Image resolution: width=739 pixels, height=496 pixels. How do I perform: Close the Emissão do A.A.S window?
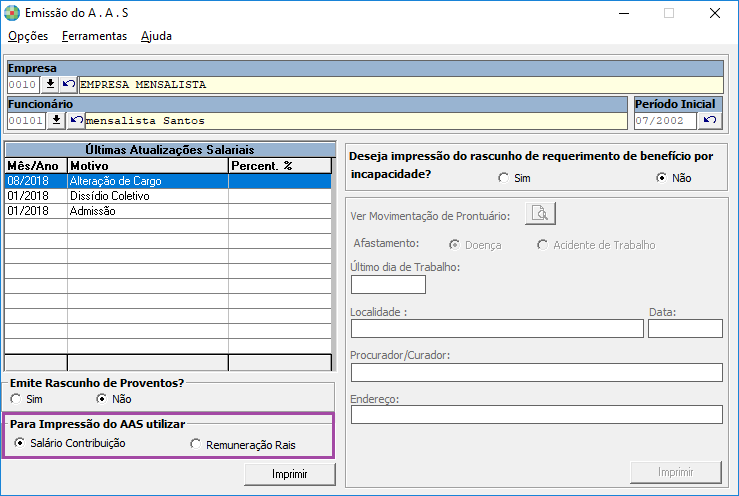(714, 13)
